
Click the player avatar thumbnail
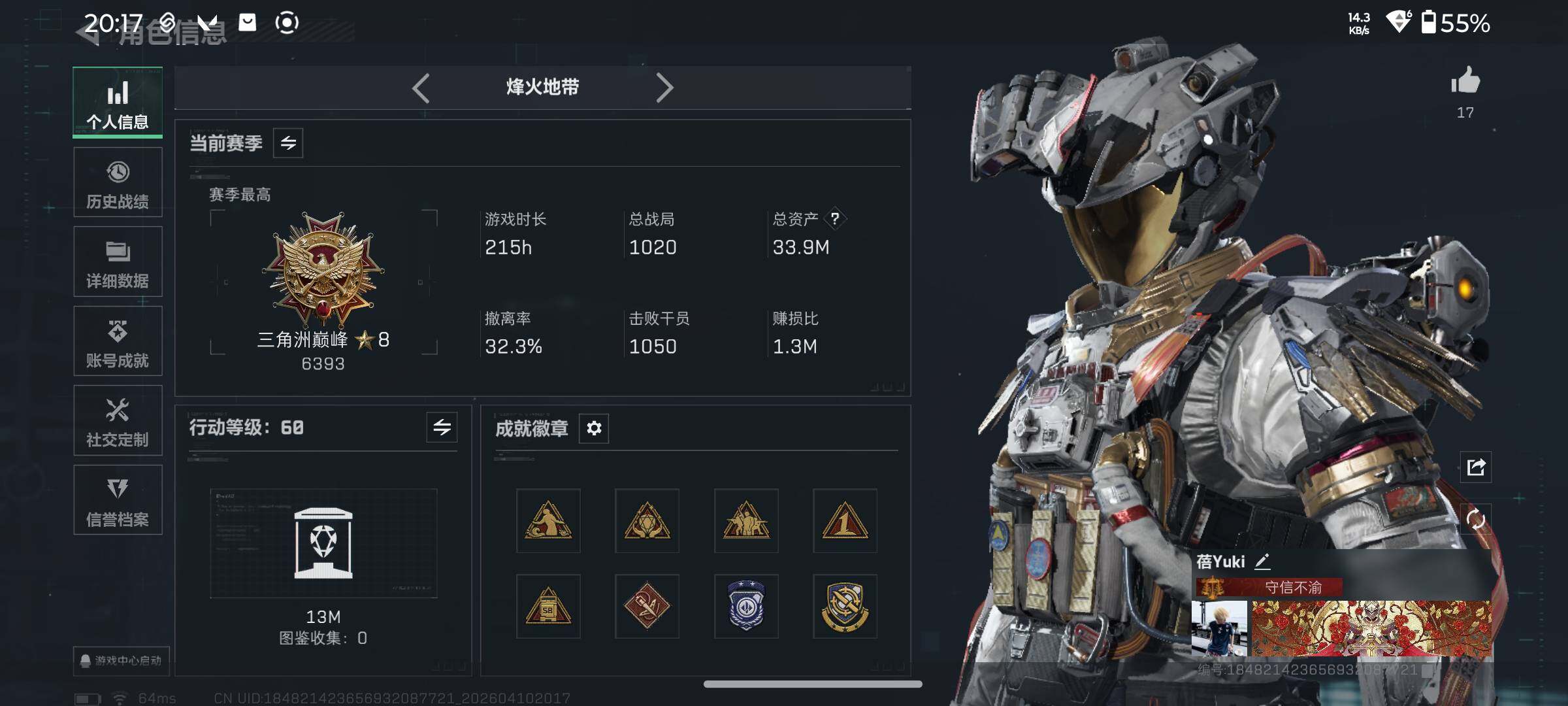coord(1219,629)
